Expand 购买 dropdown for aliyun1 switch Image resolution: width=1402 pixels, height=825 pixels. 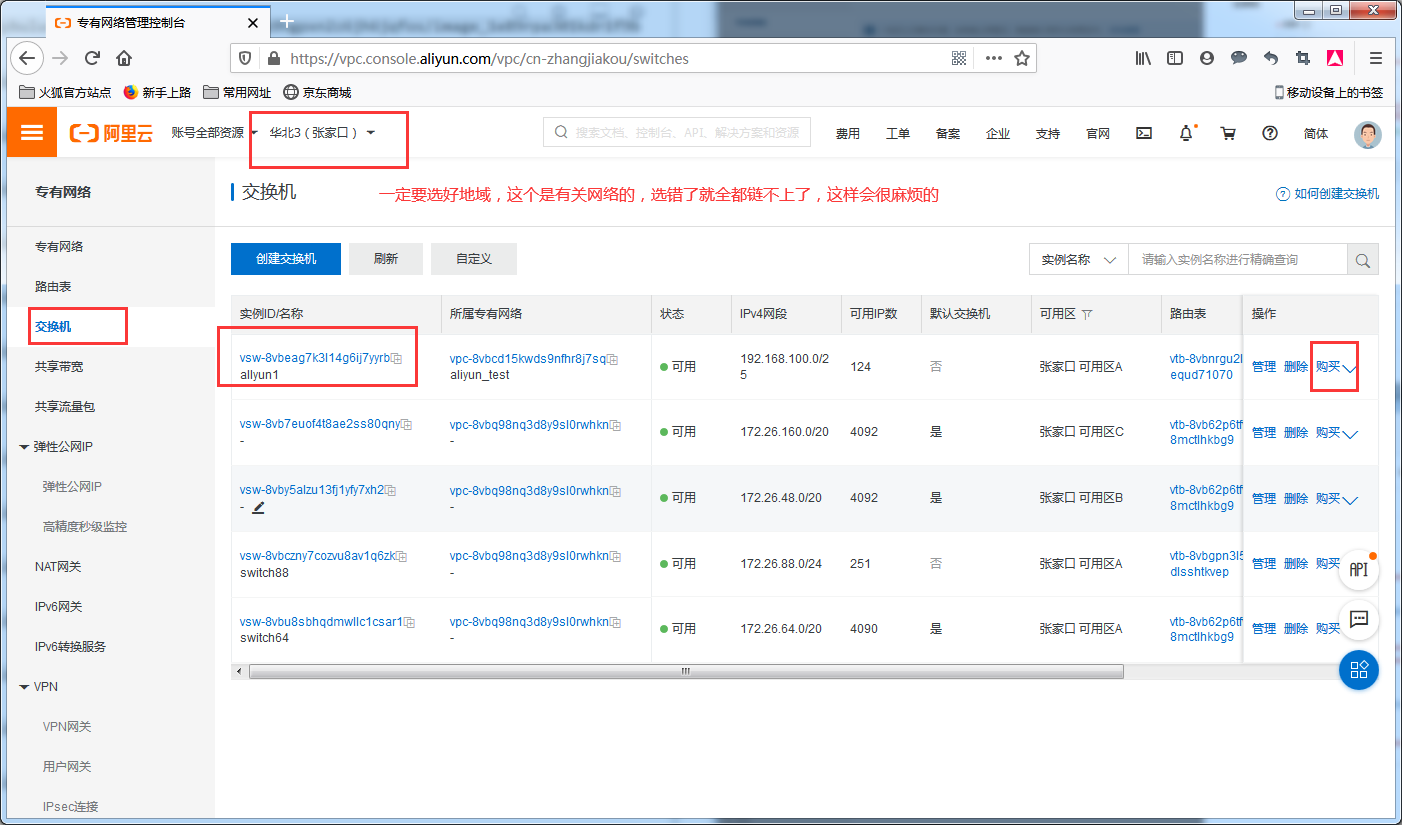tap(1349, 369)
